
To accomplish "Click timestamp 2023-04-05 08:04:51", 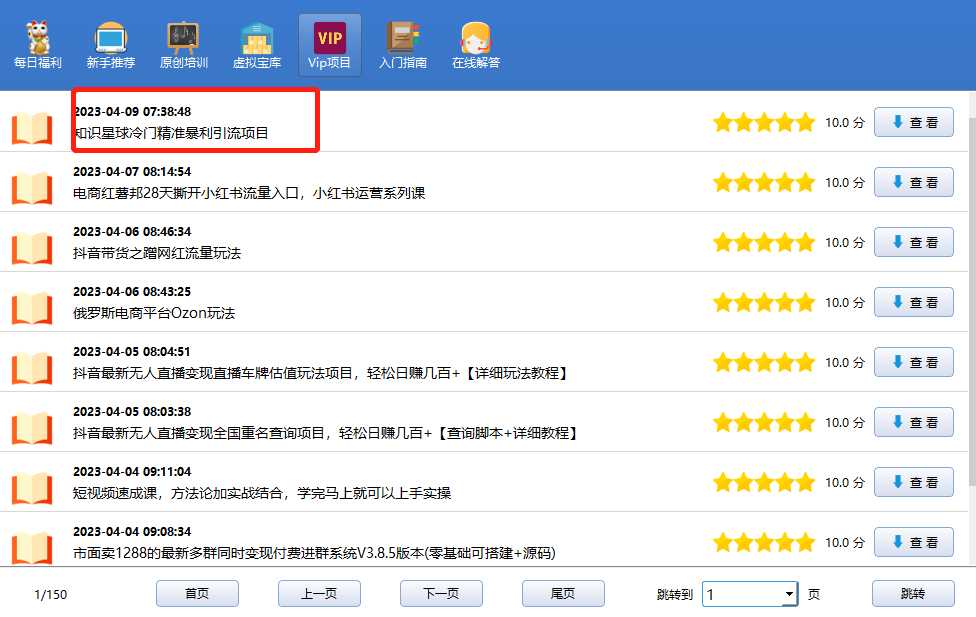I will [131, 352].
